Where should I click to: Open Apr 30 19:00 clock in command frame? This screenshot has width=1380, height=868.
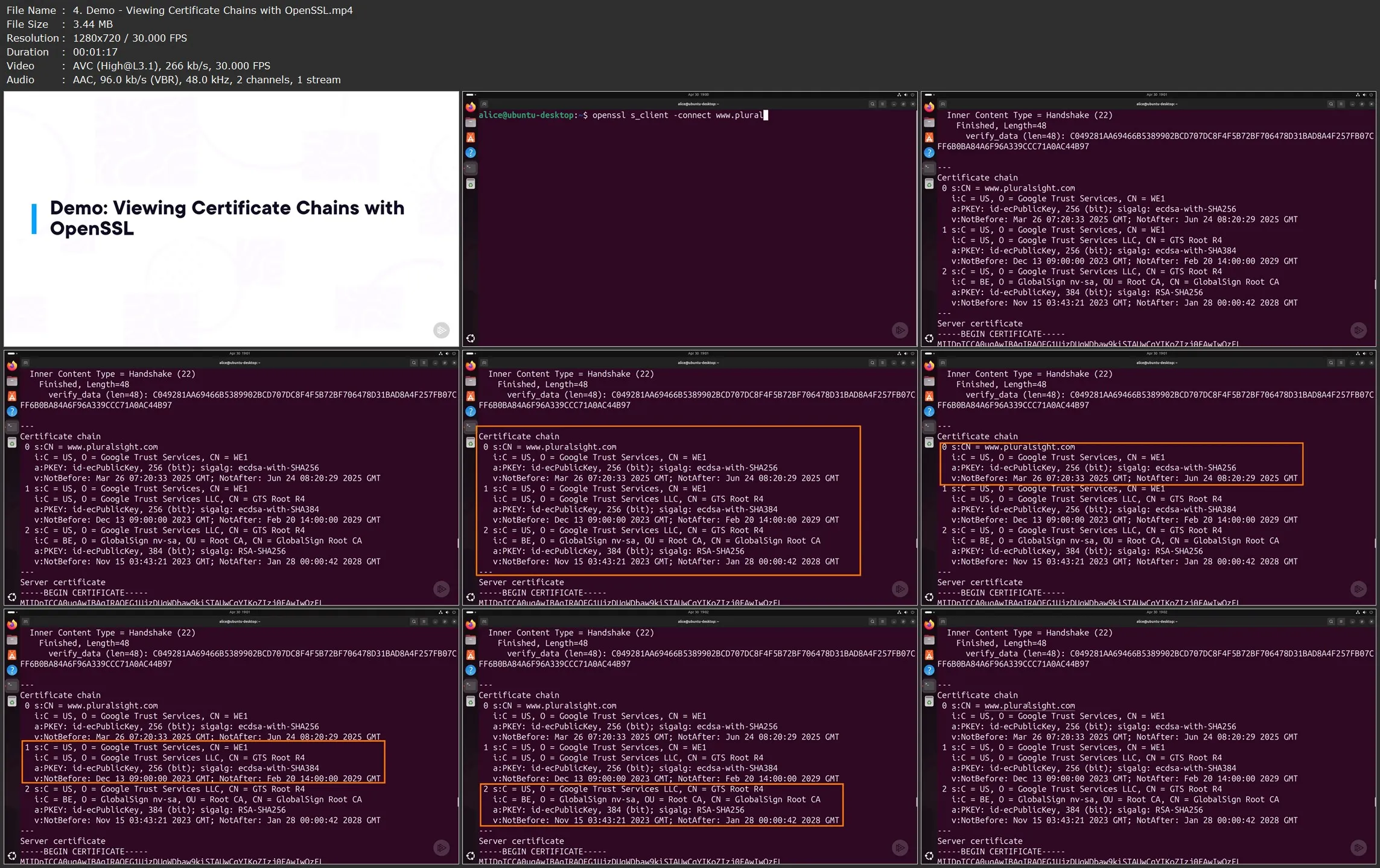pos(698,95)
